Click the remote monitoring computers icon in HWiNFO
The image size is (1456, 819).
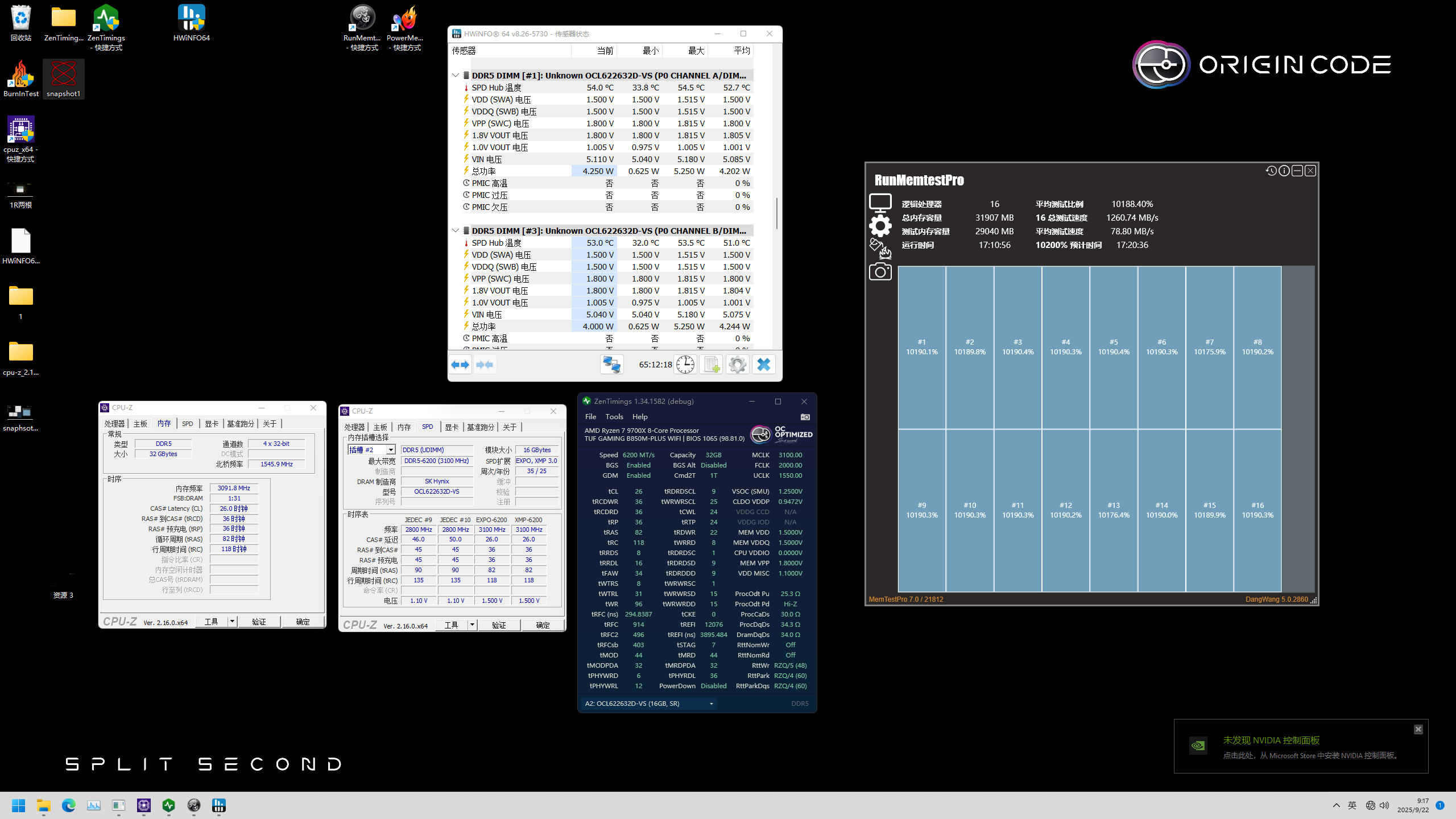(x=611, y=365)
